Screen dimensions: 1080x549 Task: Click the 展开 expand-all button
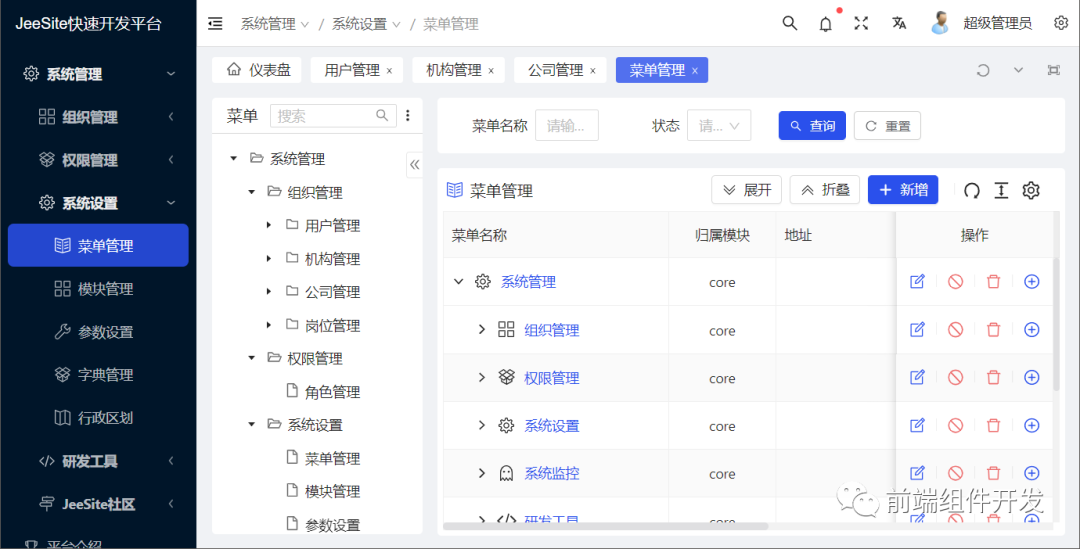[x=747, y=190]
